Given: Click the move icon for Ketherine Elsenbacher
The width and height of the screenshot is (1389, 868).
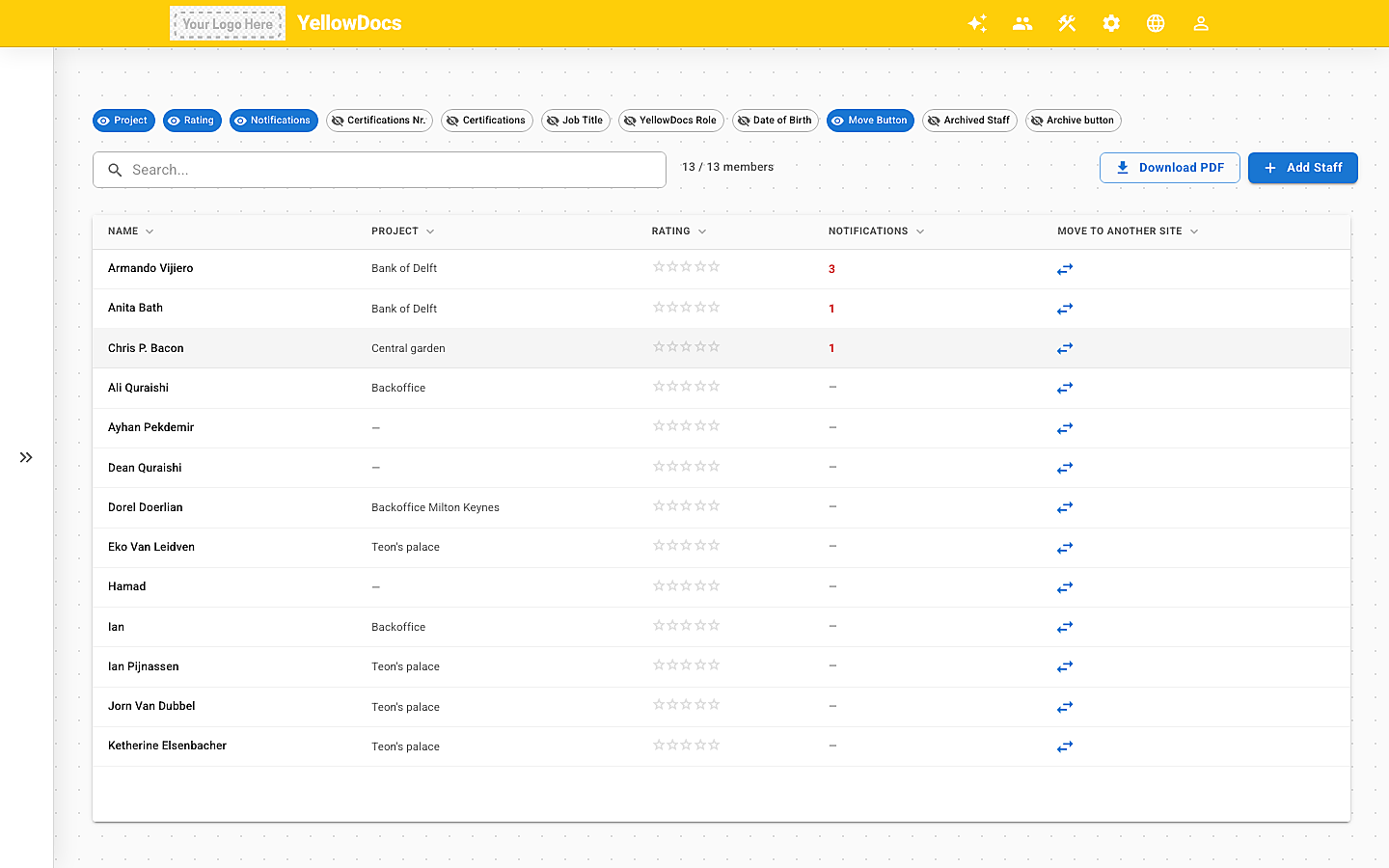Looking at the screenshot, I should (x=1065, y=746).
